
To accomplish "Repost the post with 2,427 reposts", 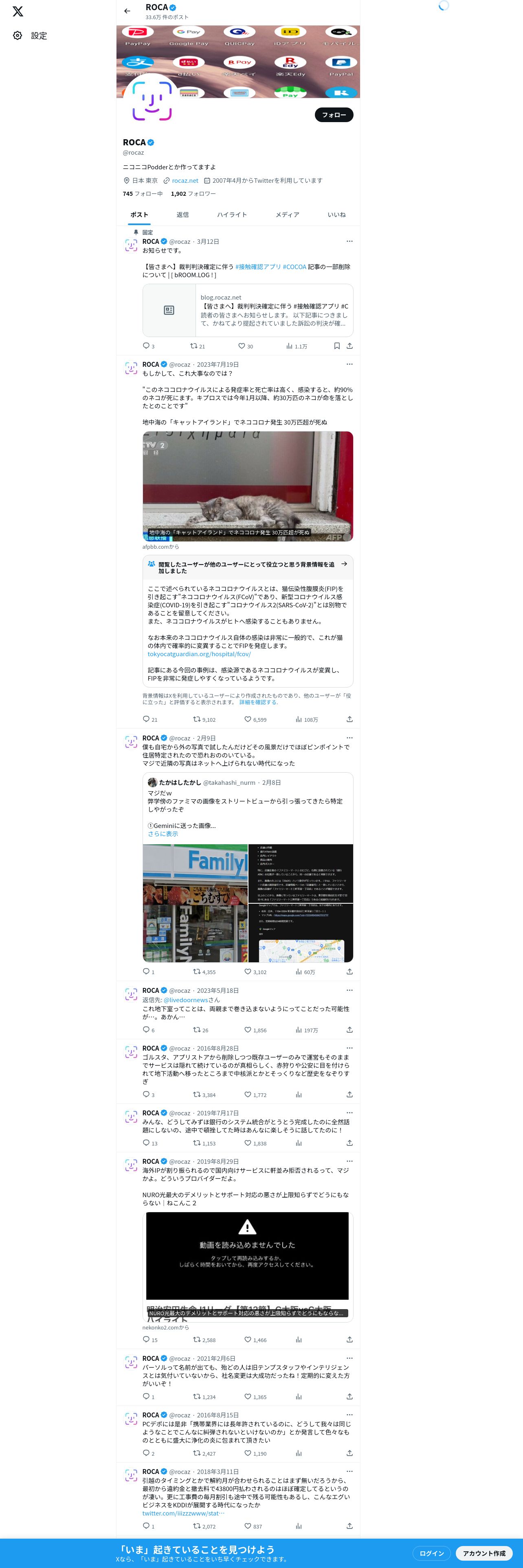I will (x=204, y=1453).
